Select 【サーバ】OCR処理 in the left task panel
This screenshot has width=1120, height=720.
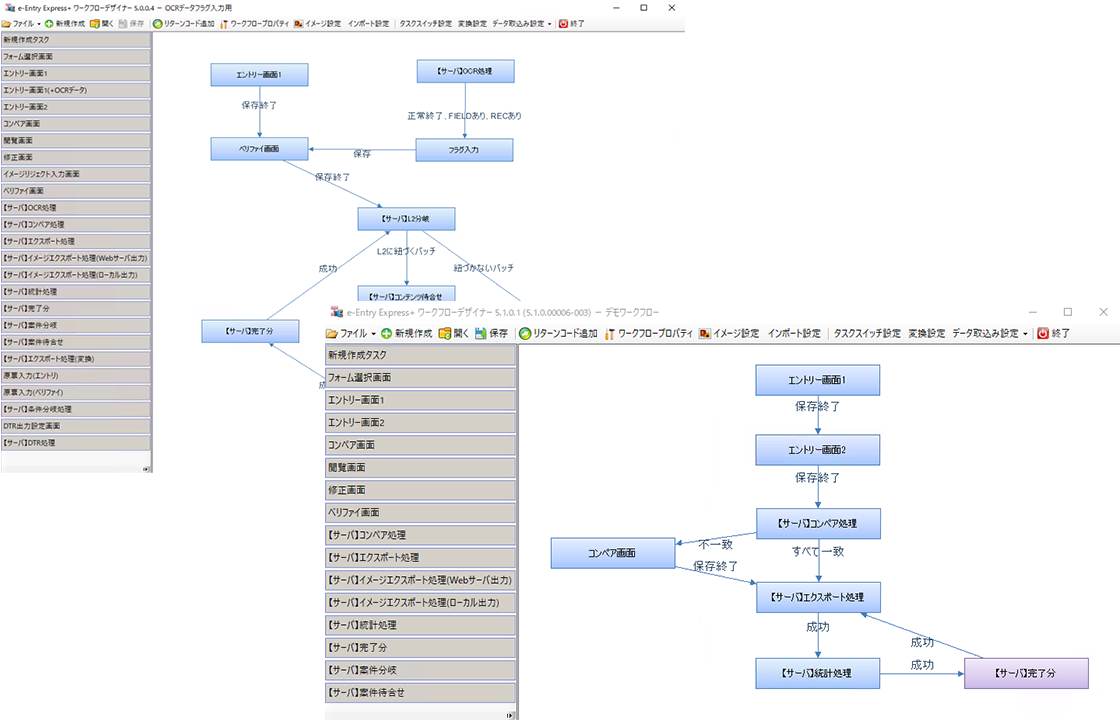click(x=75, y=209)
